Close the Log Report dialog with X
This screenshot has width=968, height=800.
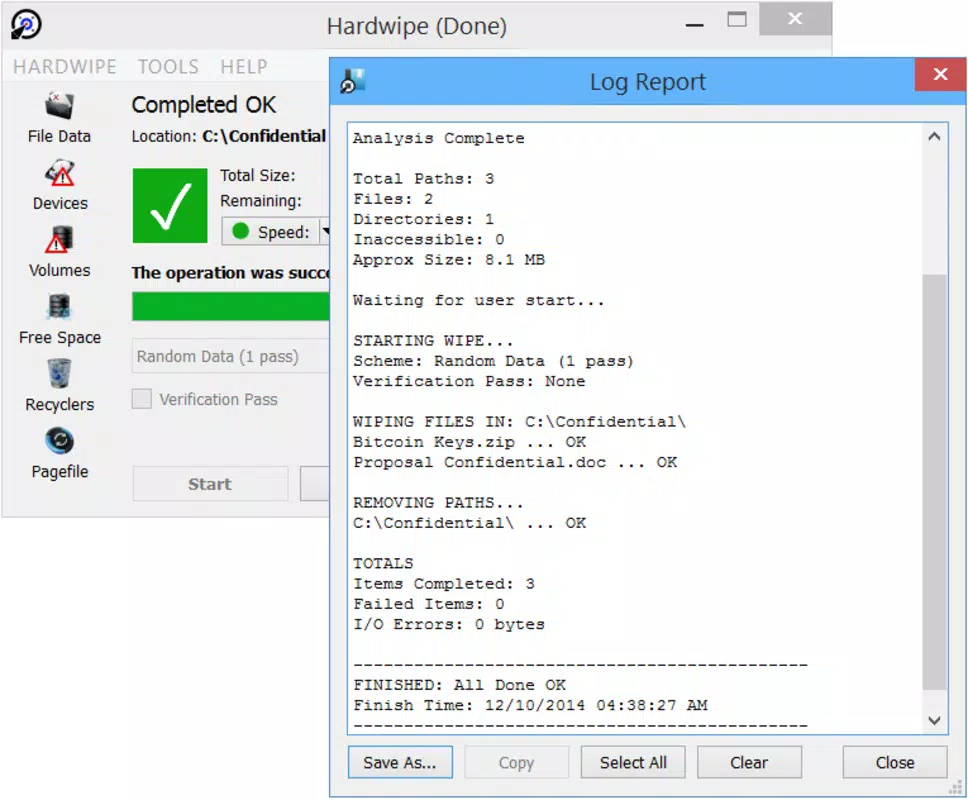tap(940, 74)
